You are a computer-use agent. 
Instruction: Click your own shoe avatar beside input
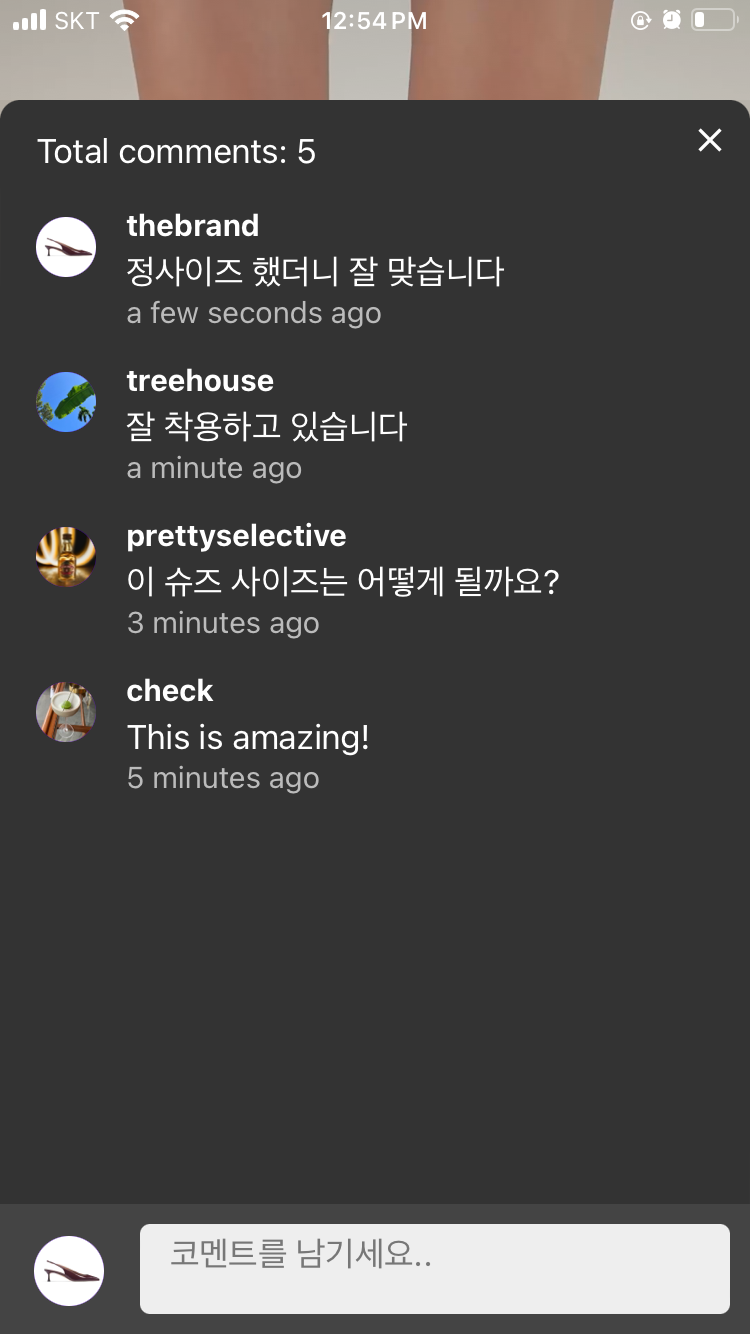tap(68, 1270)
